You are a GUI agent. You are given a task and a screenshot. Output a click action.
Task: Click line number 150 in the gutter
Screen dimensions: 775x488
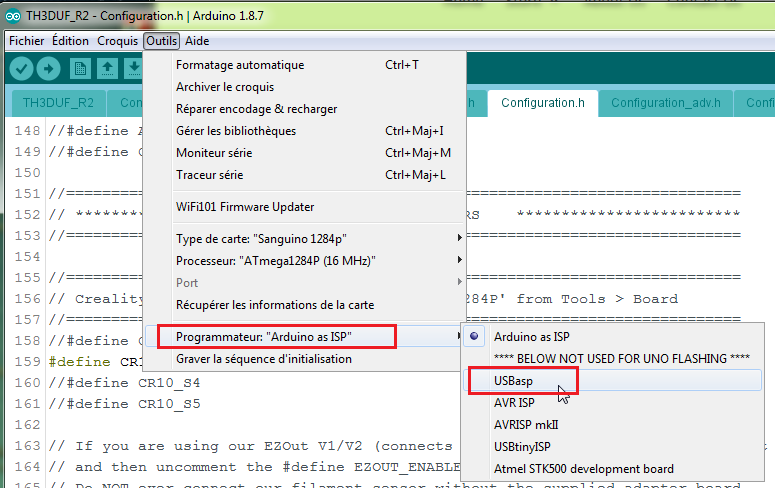[x=27, y=173]
